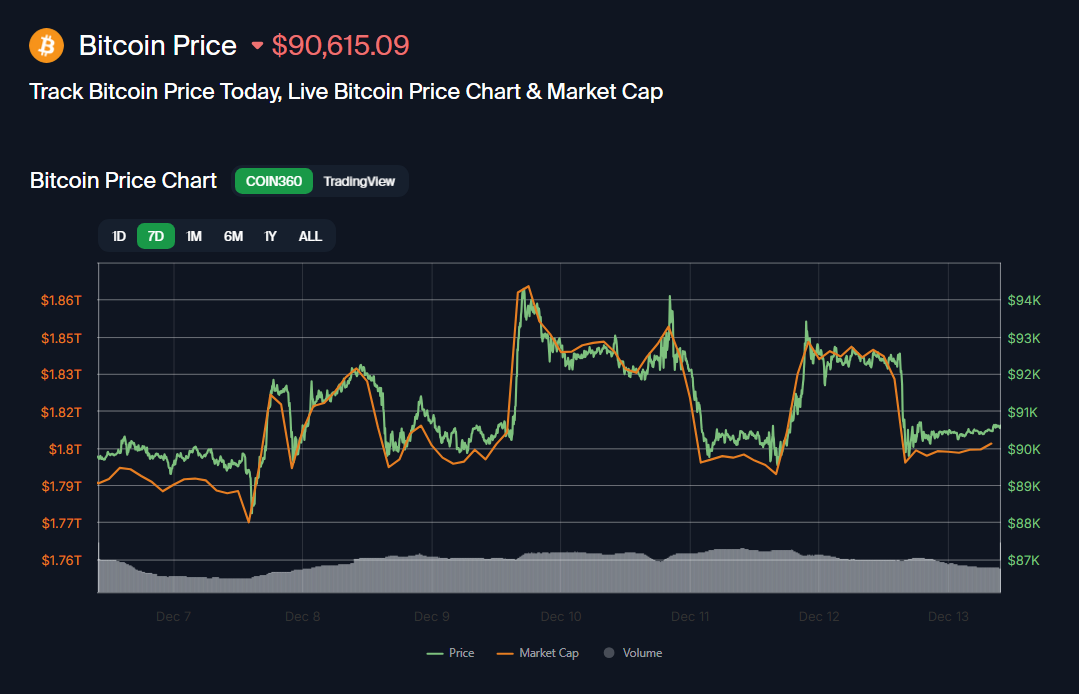Switch to the 1M chart view
Image resolution: width=1079 pixels, height=694 pixels.
click(x=193, y=236)
